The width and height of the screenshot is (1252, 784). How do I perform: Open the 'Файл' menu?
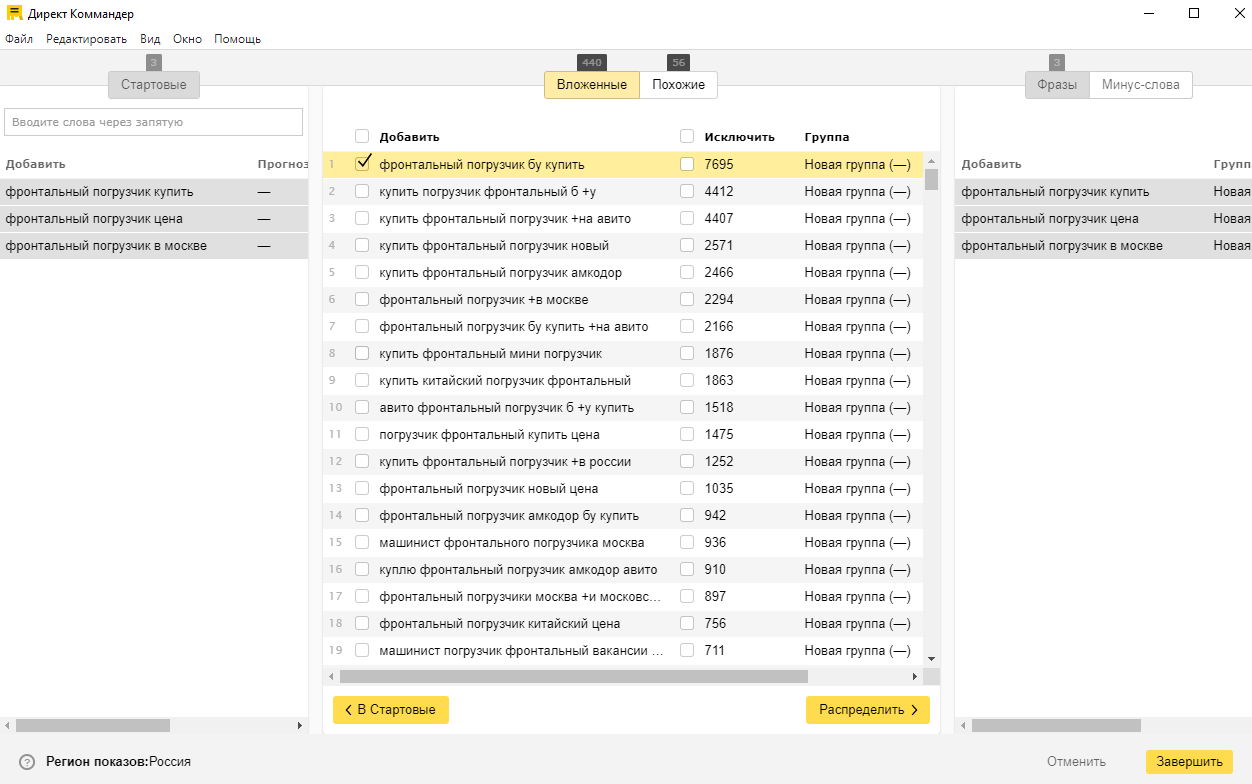tap(19, 39)
